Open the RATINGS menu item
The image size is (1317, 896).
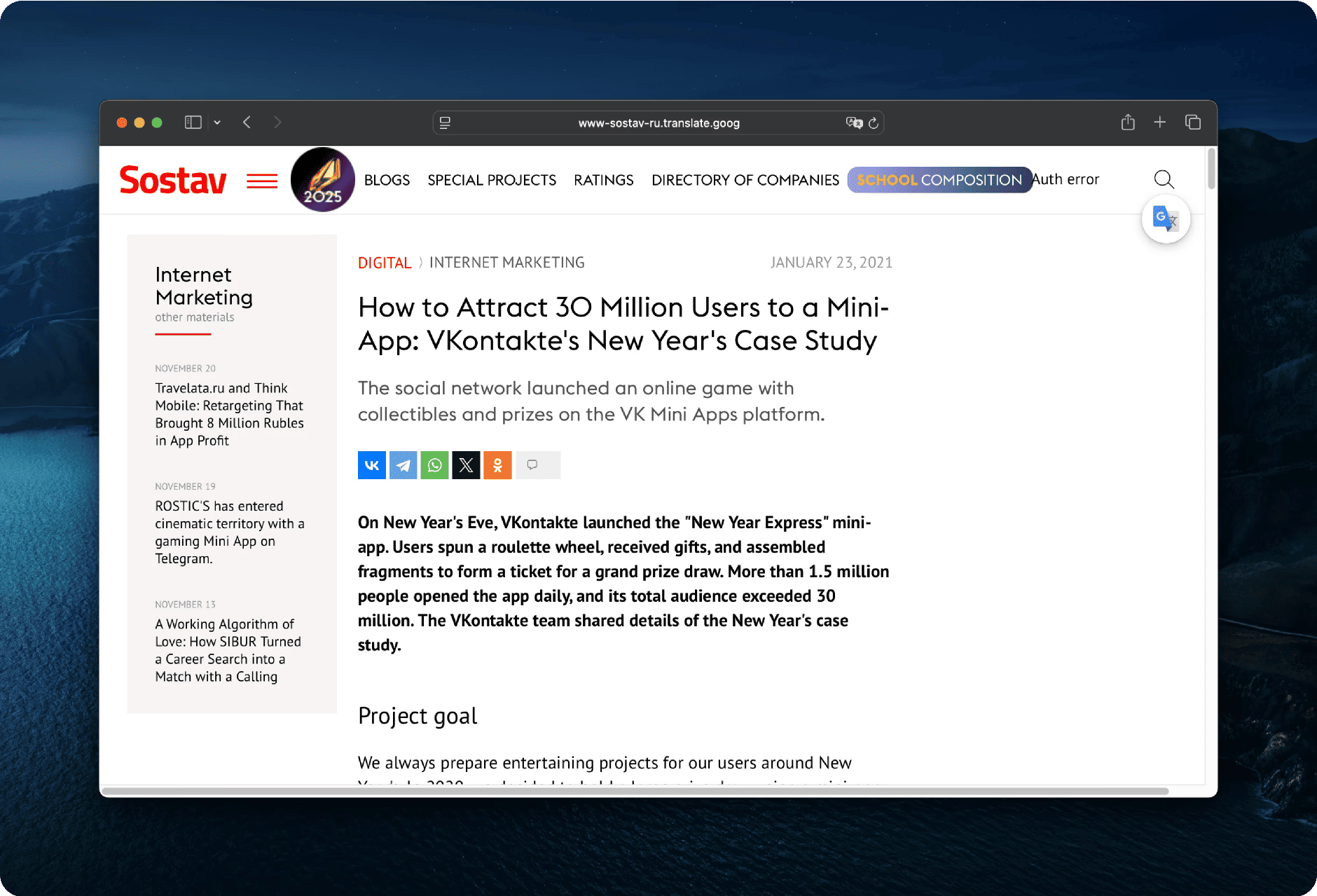coord(604,180)
